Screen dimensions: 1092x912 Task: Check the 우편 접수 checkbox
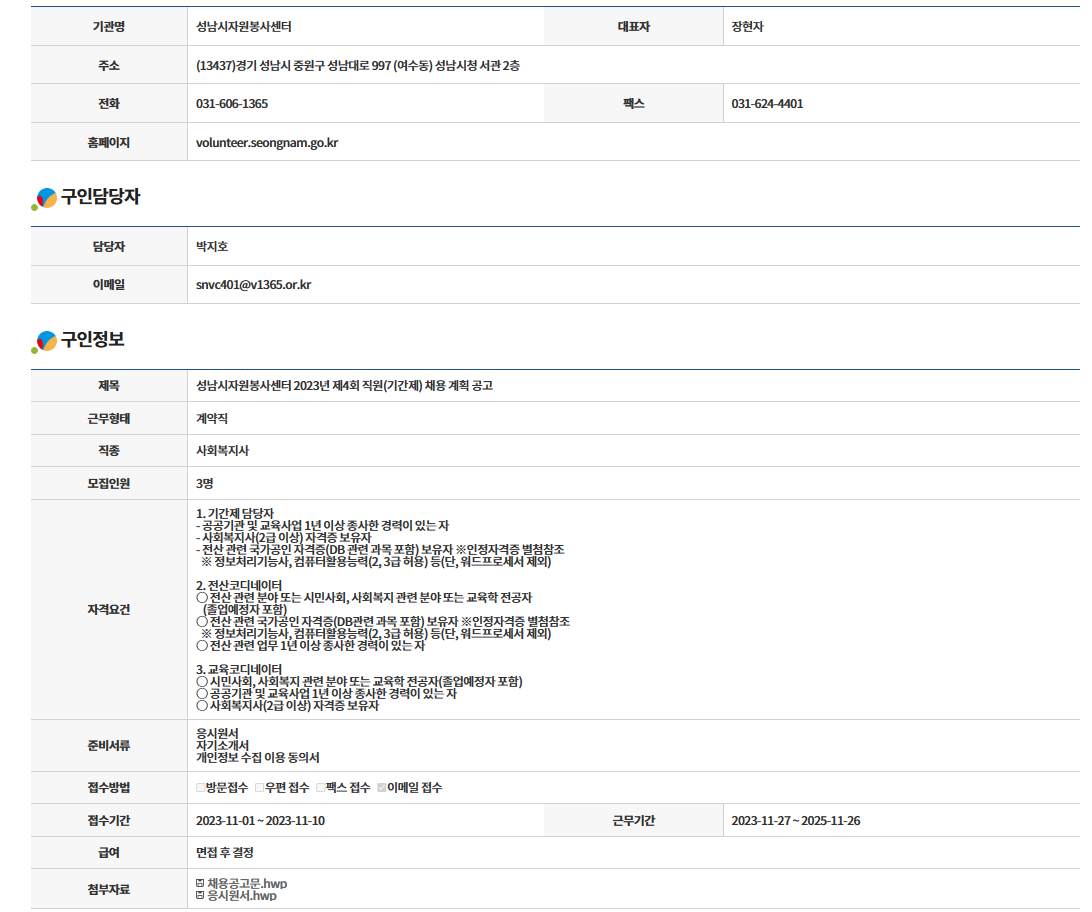[260, 788]
